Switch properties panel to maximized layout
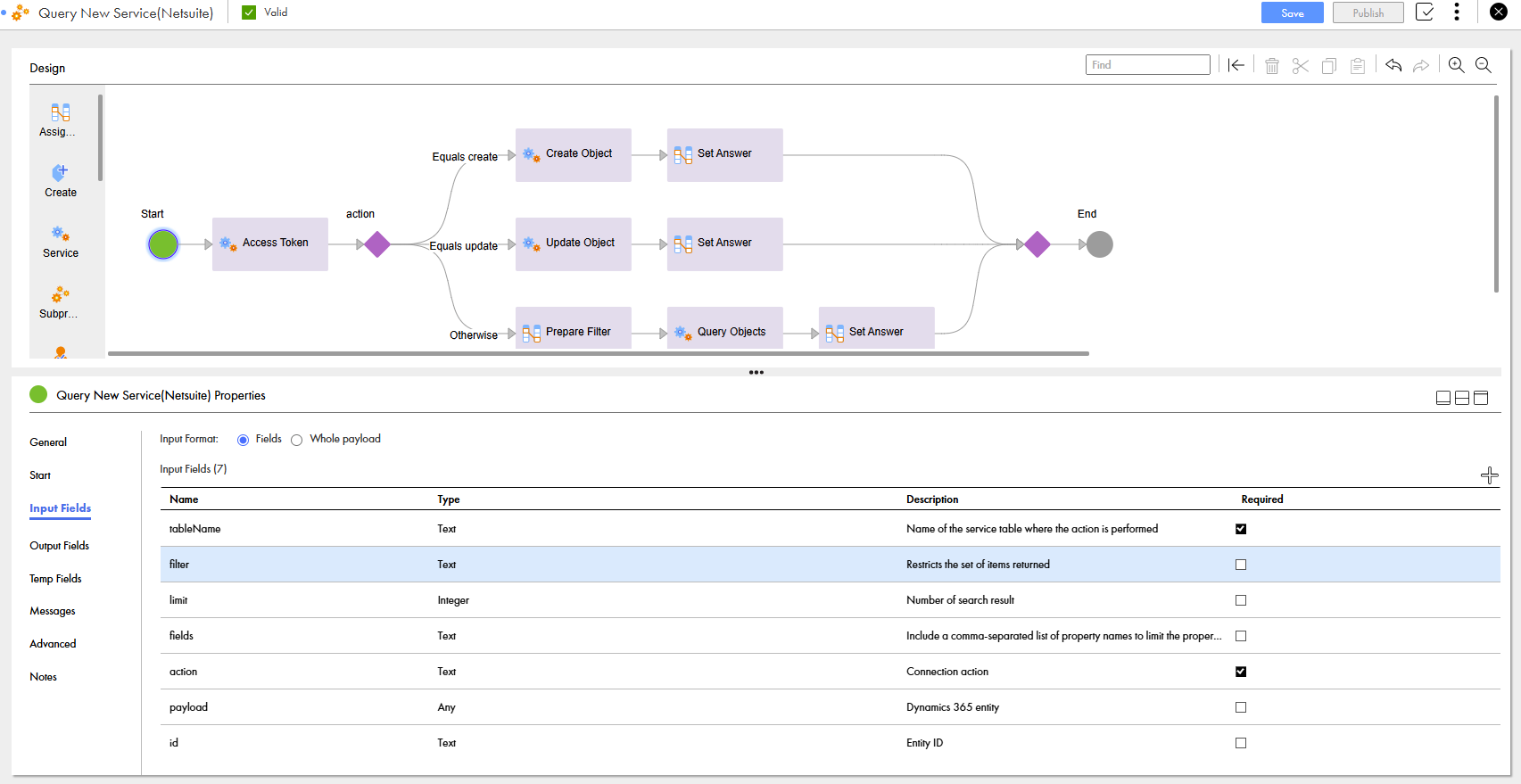1521x784 pixels. 1481,398
